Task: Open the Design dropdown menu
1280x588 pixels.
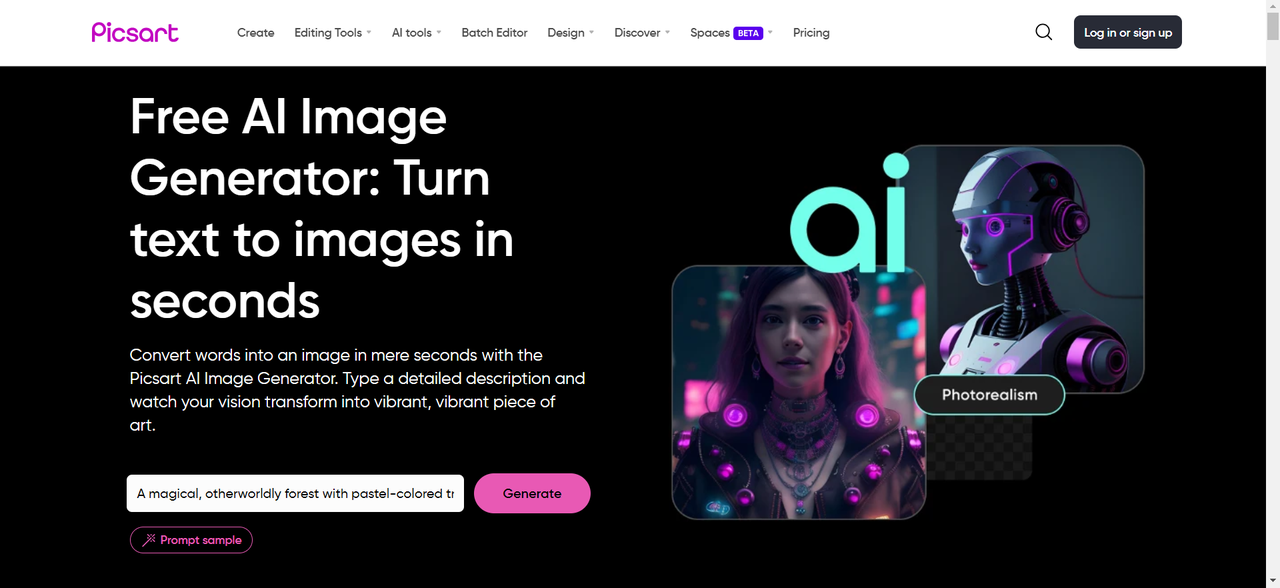Action: pos(570,33)
